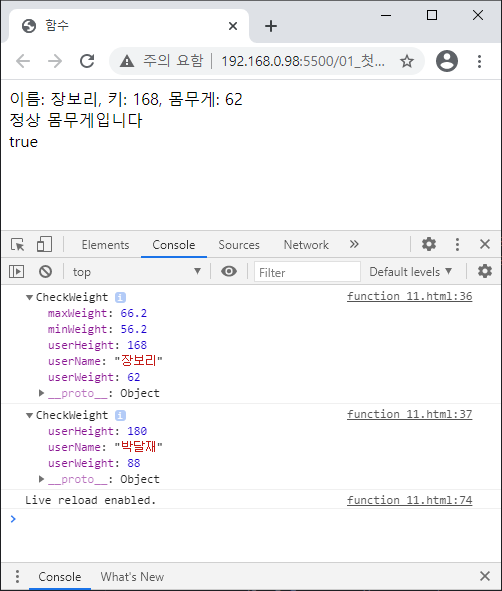Click the address bar URL
This screenshot has height=591, width=502.
303,61
